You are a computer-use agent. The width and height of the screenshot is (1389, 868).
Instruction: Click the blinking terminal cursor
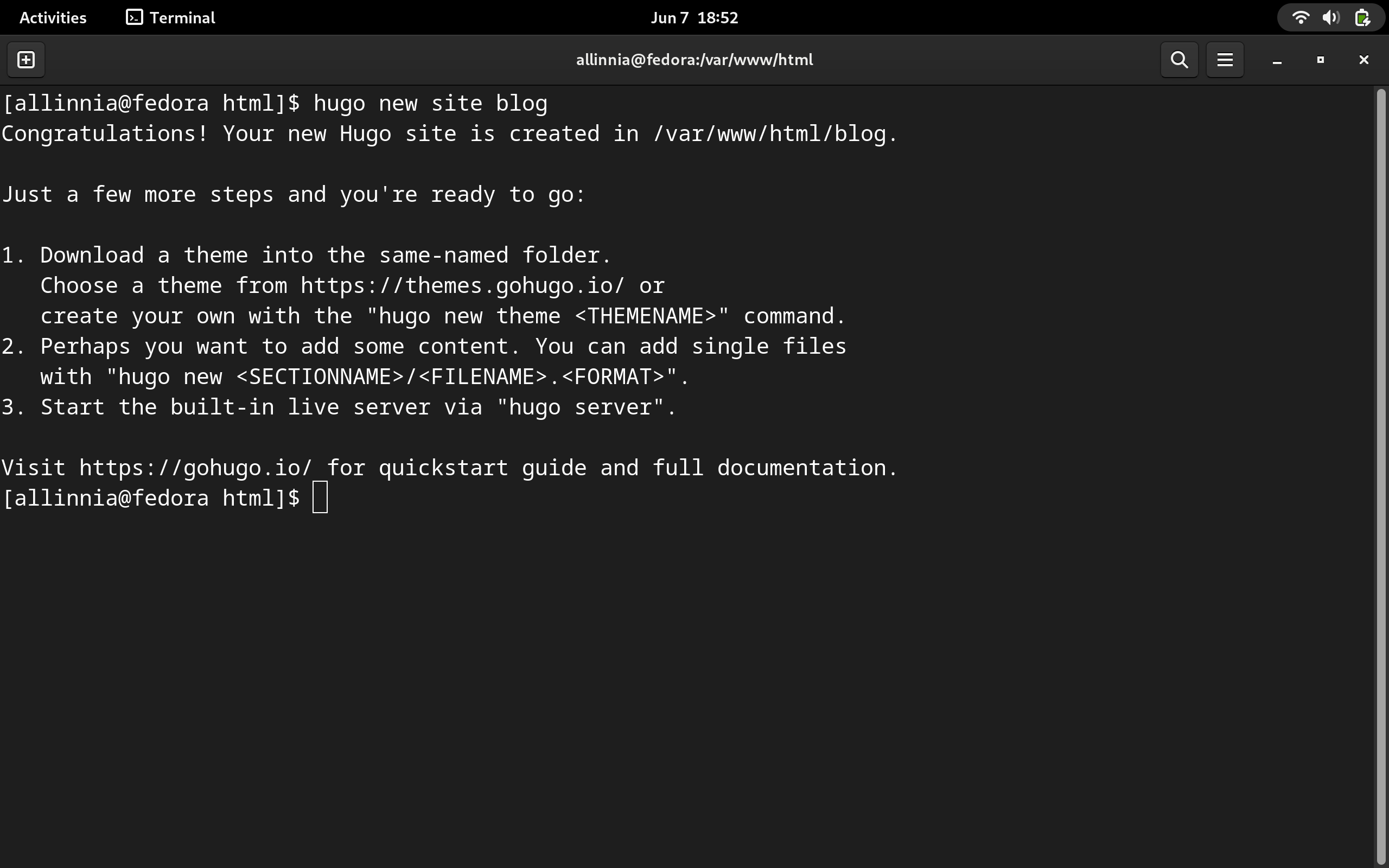pyautogui.click(x=319, y=496)
